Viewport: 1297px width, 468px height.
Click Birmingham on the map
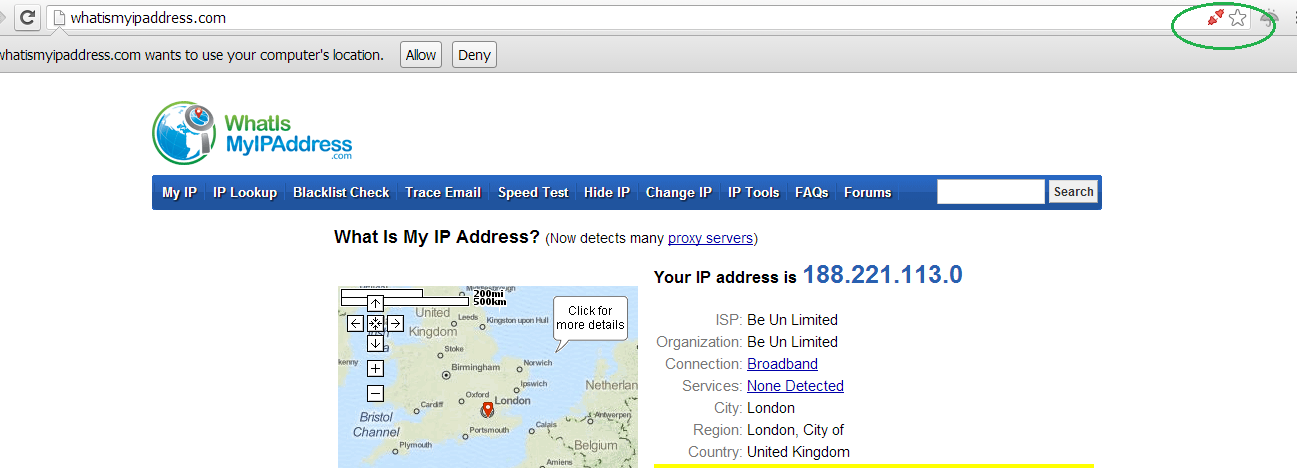coord(475,368)
